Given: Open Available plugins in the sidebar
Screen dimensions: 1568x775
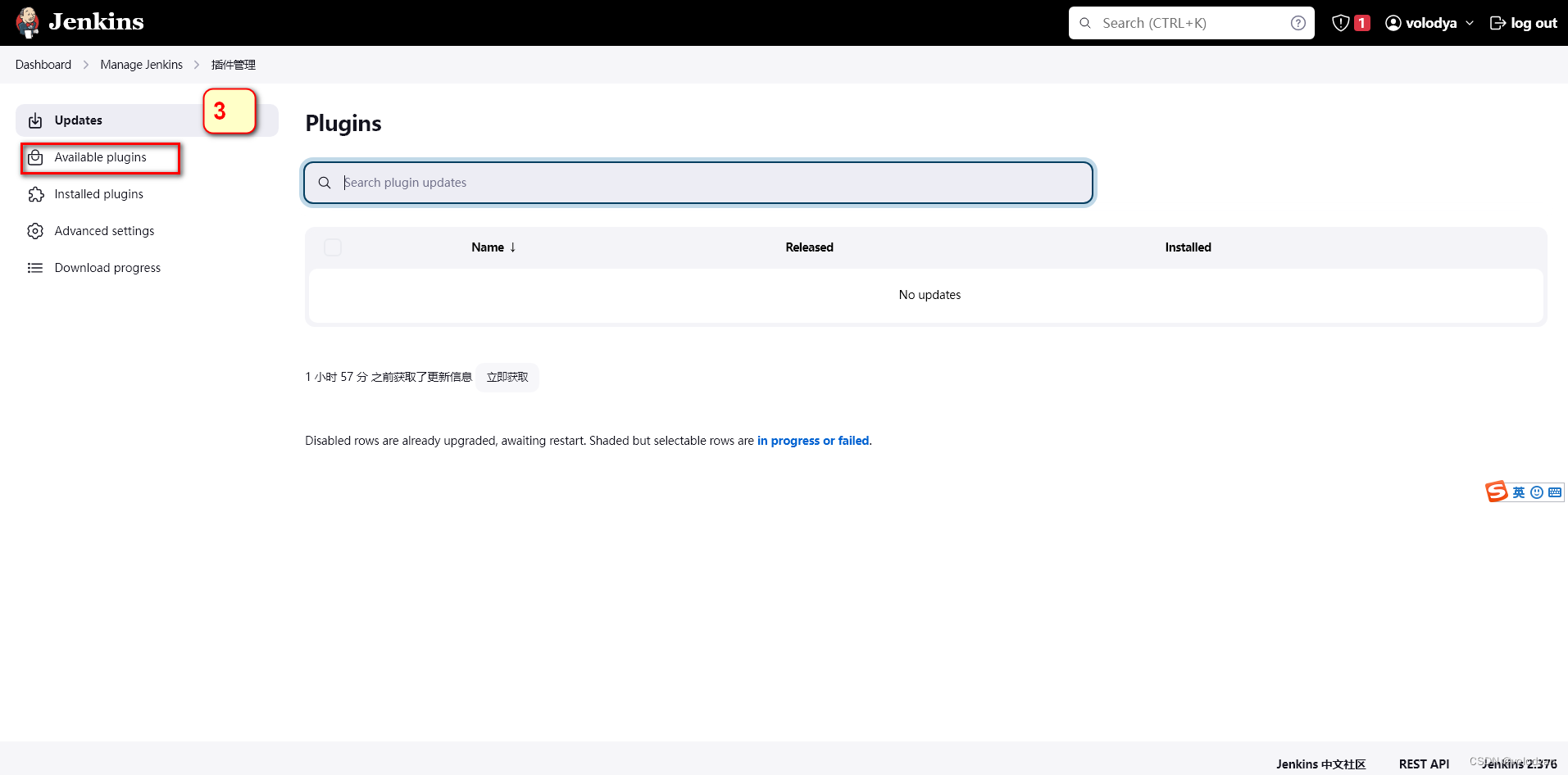Looking at the screenshot, I should click(x=101, y=157).
